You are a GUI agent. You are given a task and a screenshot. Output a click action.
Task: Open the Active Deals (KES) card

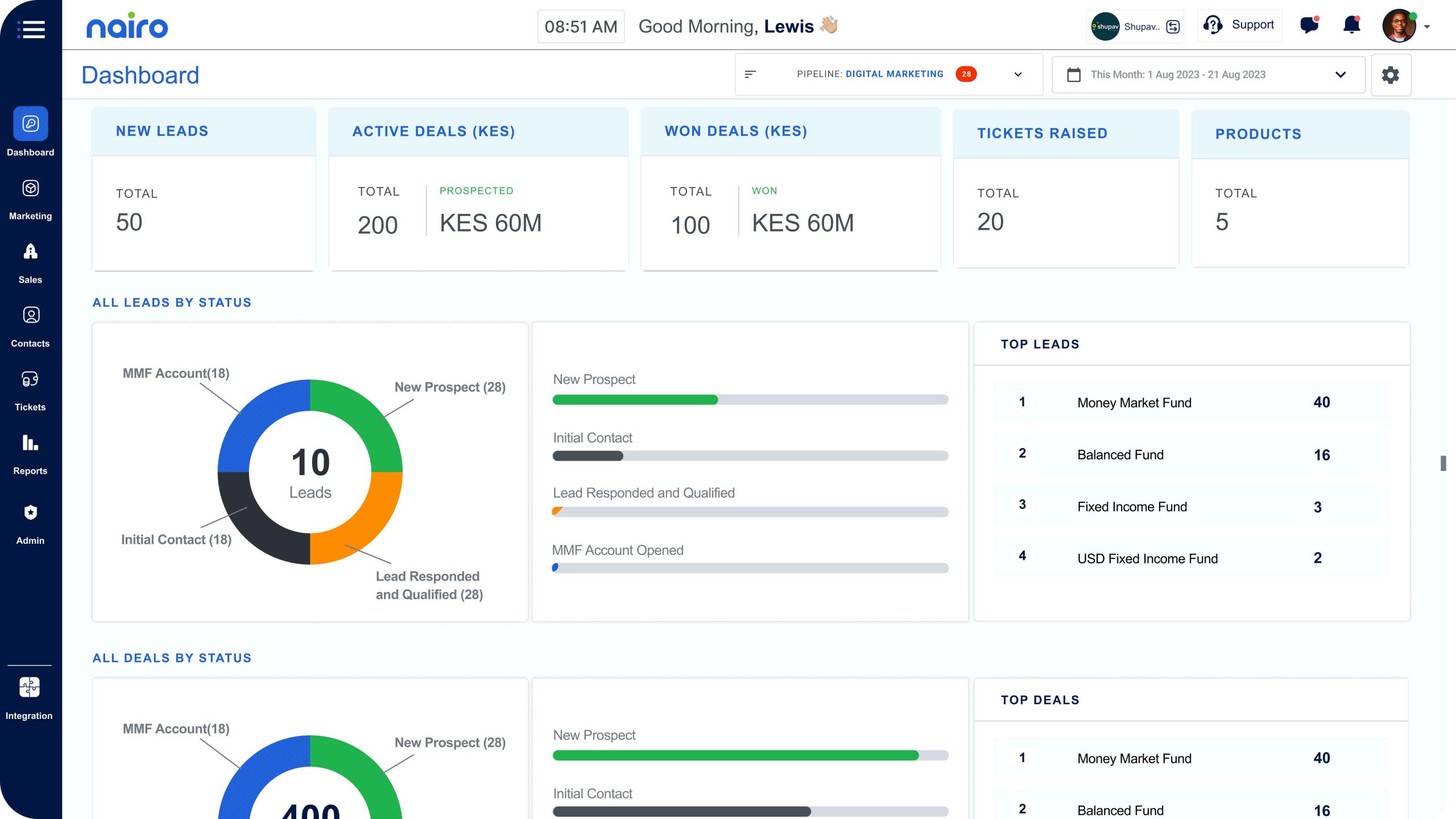[478, 189]
